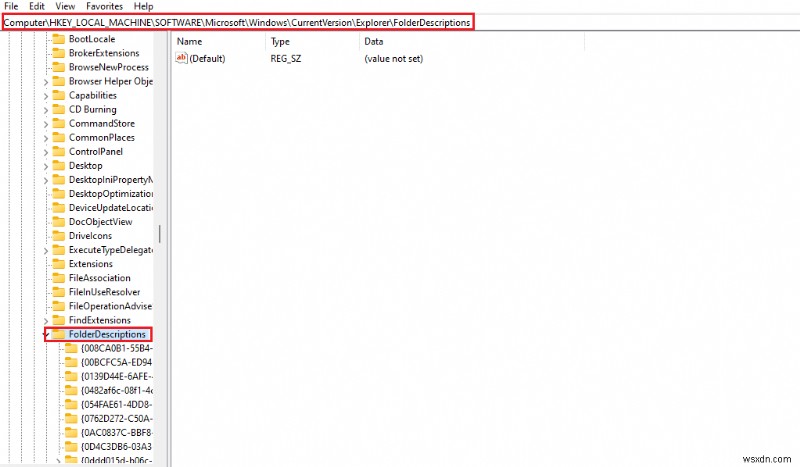Viewport: 800px width, 467px height.
Task: Collapse the FolderDescriptions key
Action: 46,335
